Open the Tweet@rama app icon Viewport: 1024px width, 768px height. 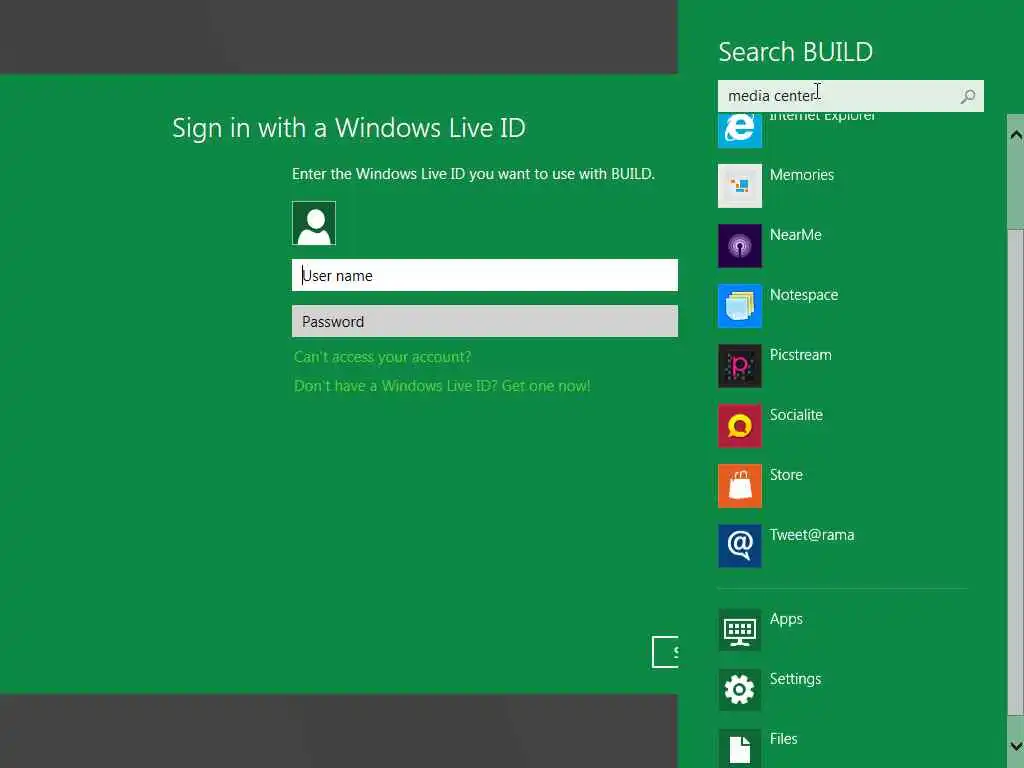[x=739, y=546]
